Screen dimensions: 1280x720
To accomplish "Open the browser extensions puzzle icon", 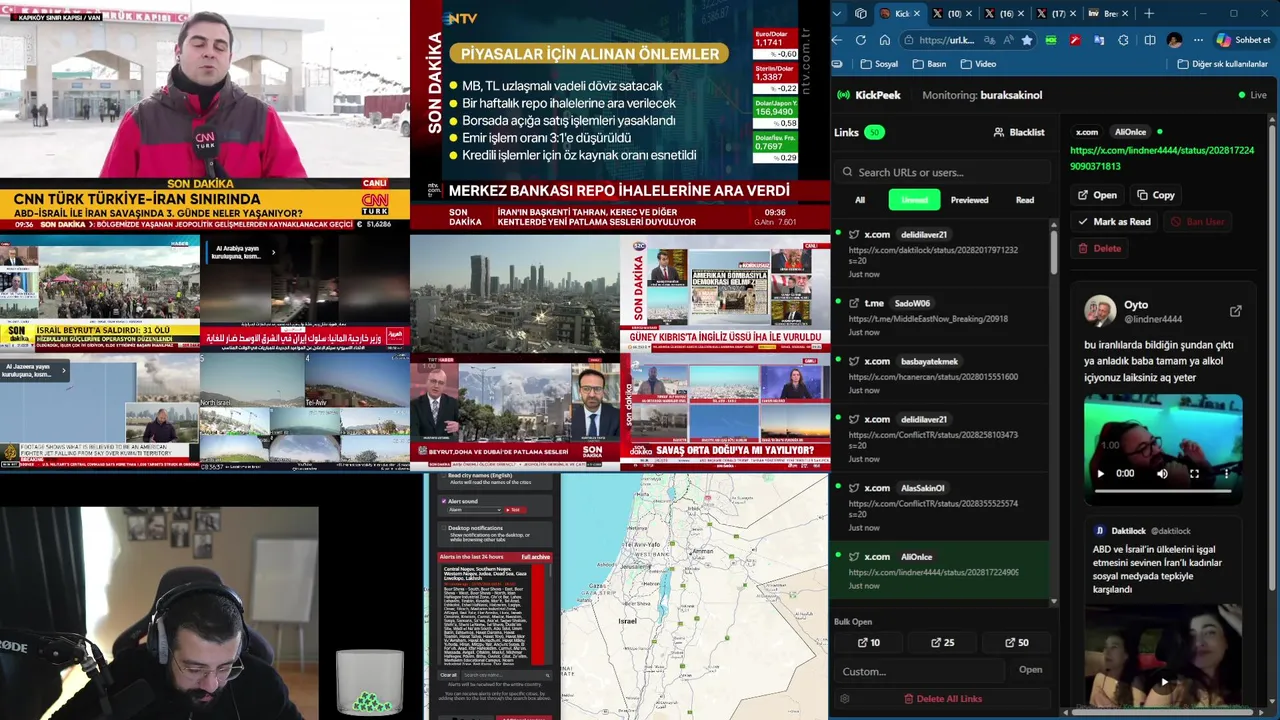I will 1123,40.
